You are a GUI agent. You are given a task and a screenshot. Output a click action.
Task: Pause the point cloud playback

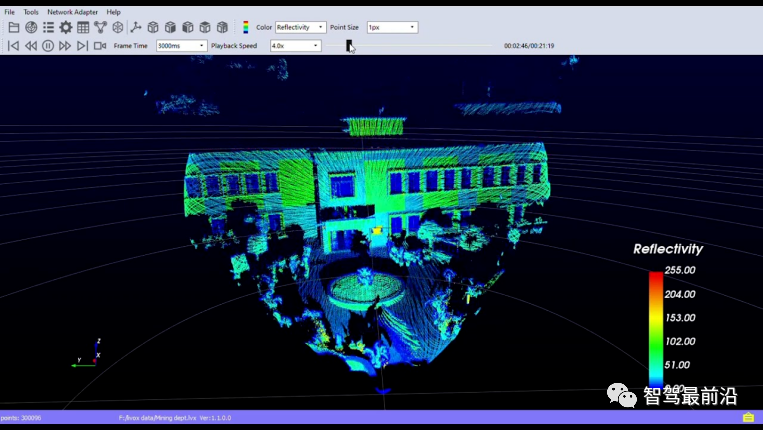[x=48, y=46]
